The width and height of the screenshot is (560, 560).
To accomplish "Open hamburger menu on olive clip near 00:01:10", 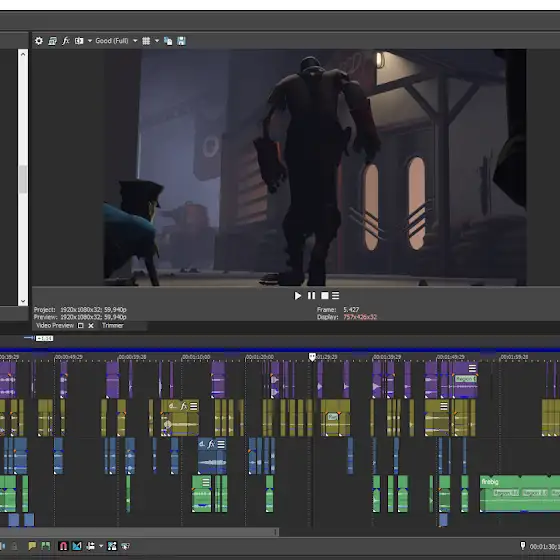I will click(x=194, y=406).
